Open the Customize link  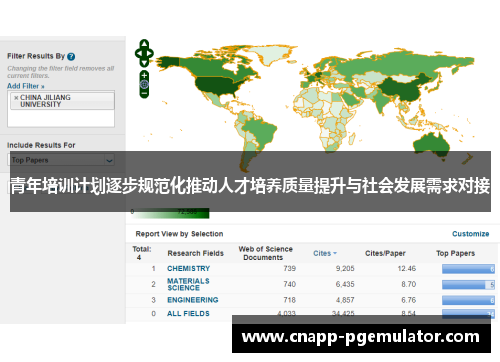[470, 234]
